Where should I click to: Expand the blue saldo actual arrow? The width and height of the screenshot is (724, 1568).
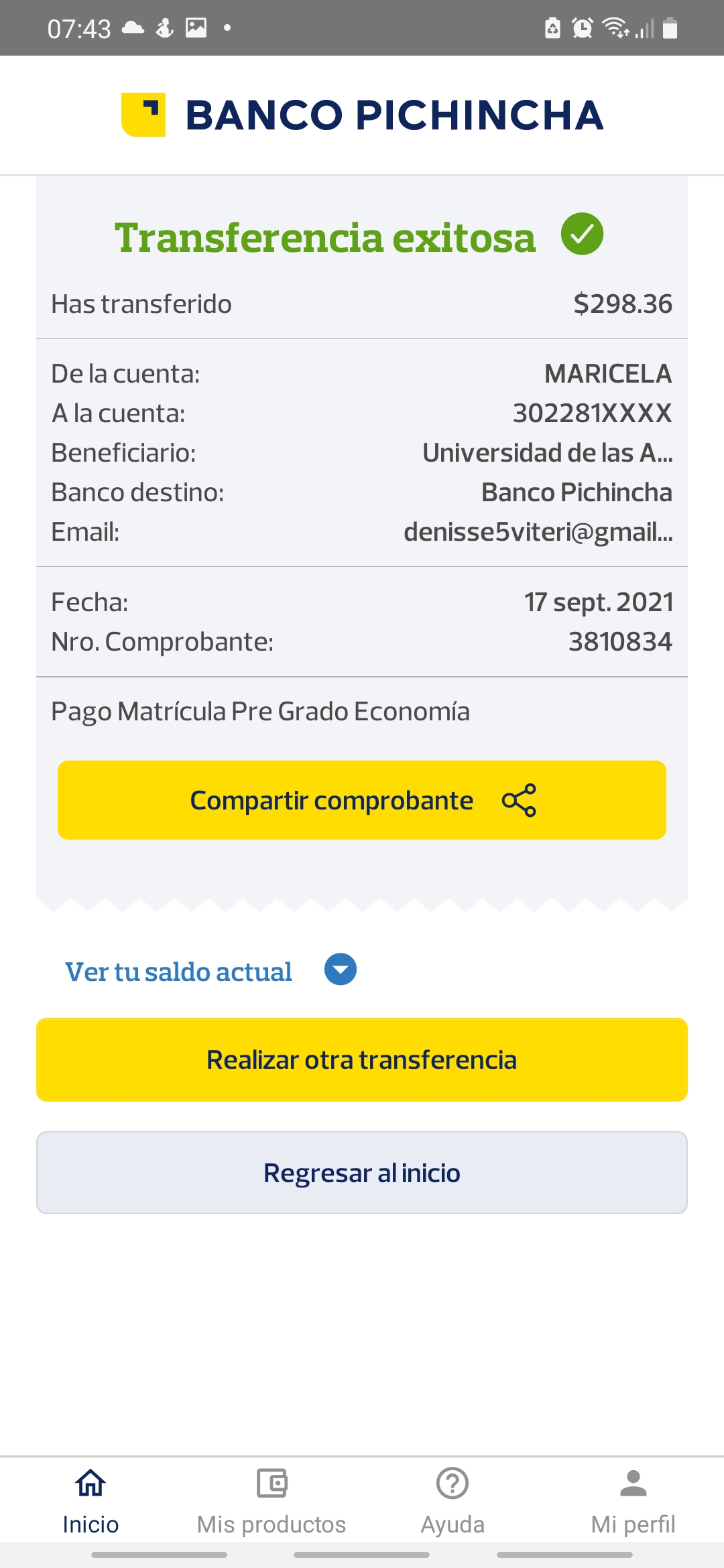(x=341, y=970)
